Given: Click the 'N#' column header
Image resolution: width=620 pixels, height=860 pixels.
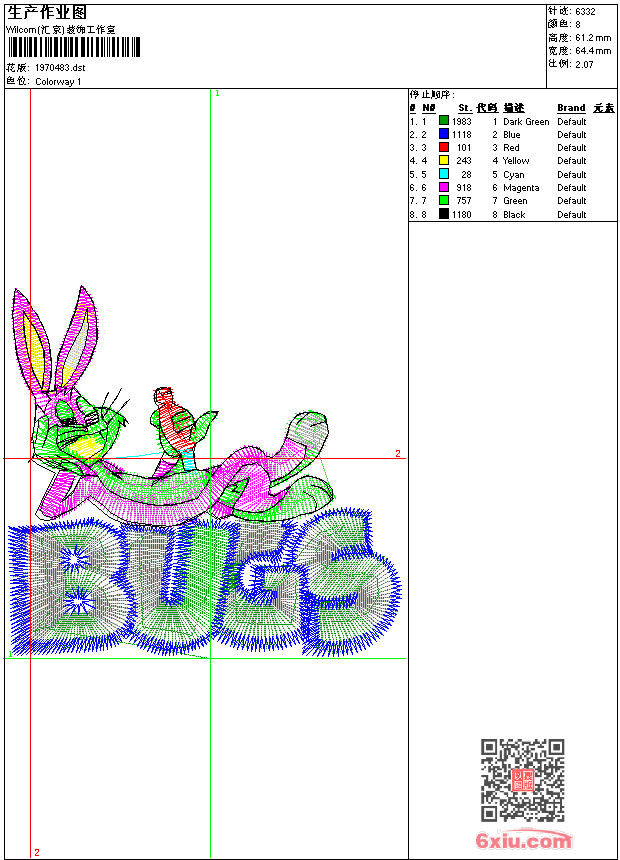Looking at the screenshot, I should tap(429, 108).
